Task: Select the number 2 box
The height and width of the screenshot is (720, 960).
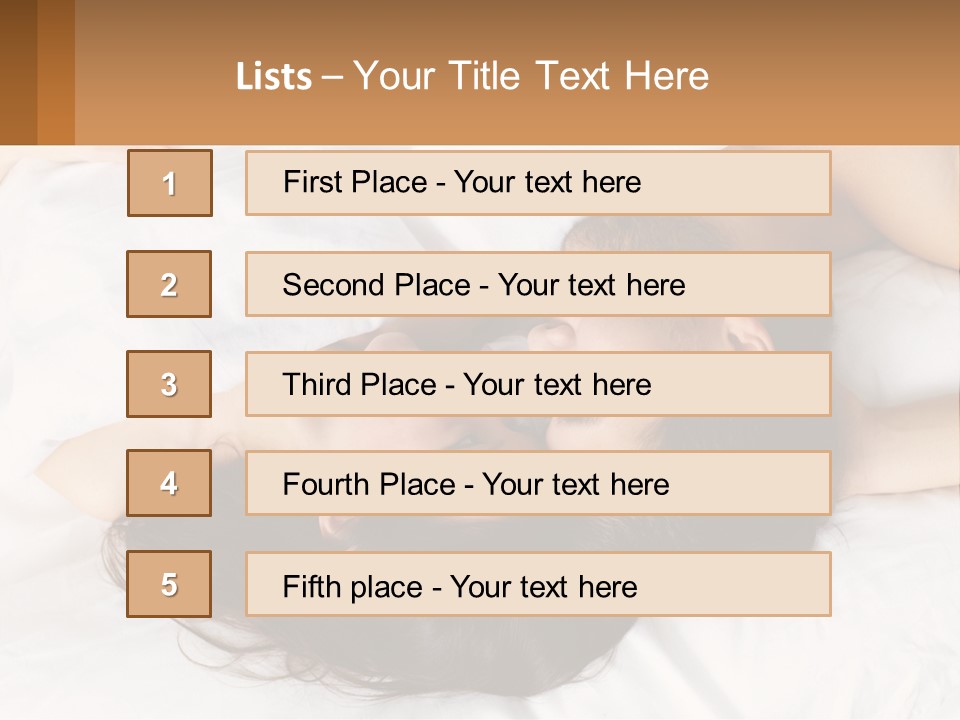Action: [x=169, y=284]
